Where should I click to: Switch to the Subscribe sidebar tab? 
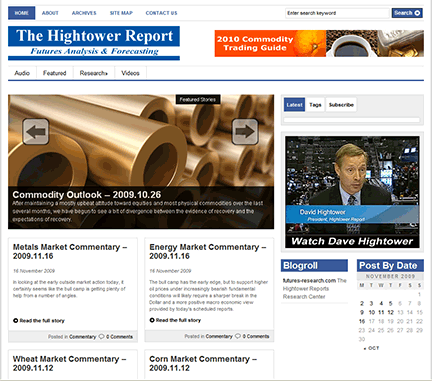pyautogui.click(x=341, y=105)
